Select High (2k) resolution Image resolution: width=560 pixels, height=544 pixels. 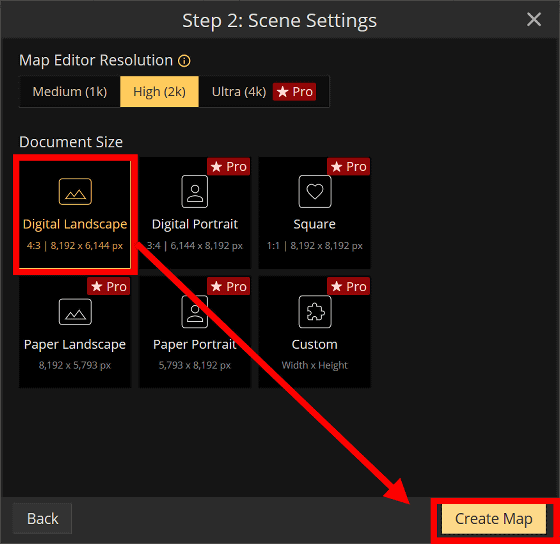159,92
